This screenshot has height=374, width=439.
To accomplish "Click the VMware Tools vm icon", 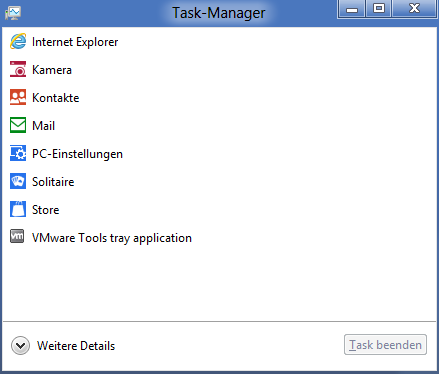I will coord(17,237).
